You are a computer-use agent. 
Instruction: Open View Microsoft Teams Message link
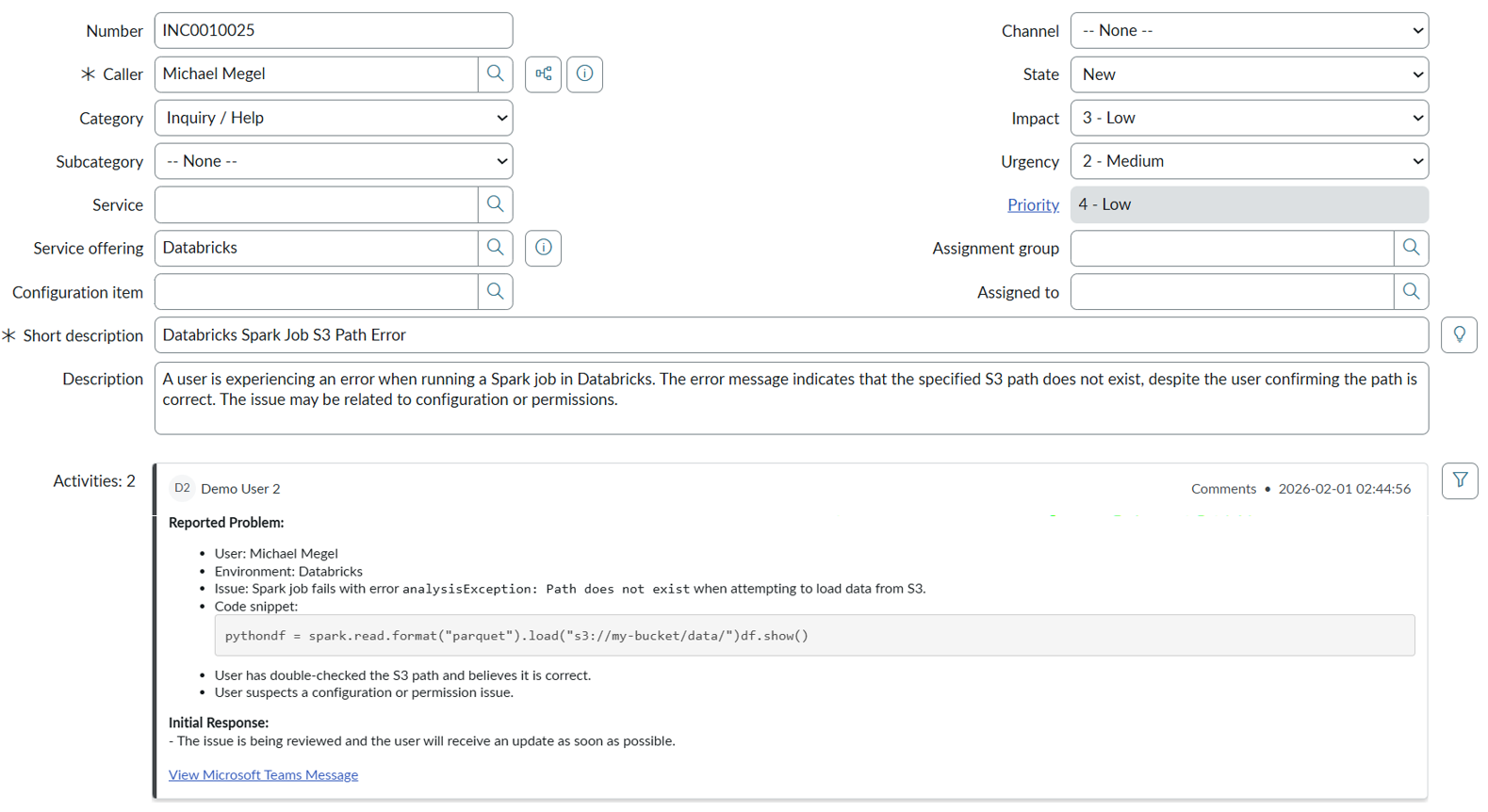click(263, 774)
